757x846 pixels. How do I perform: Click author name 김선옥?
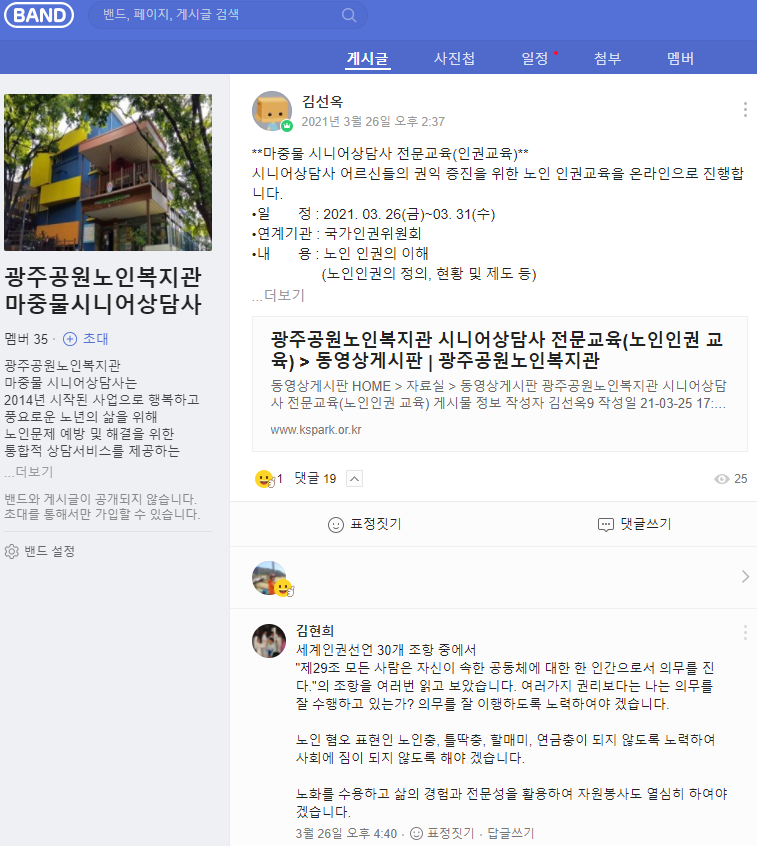pyautogui.click(x=322, y=101)
